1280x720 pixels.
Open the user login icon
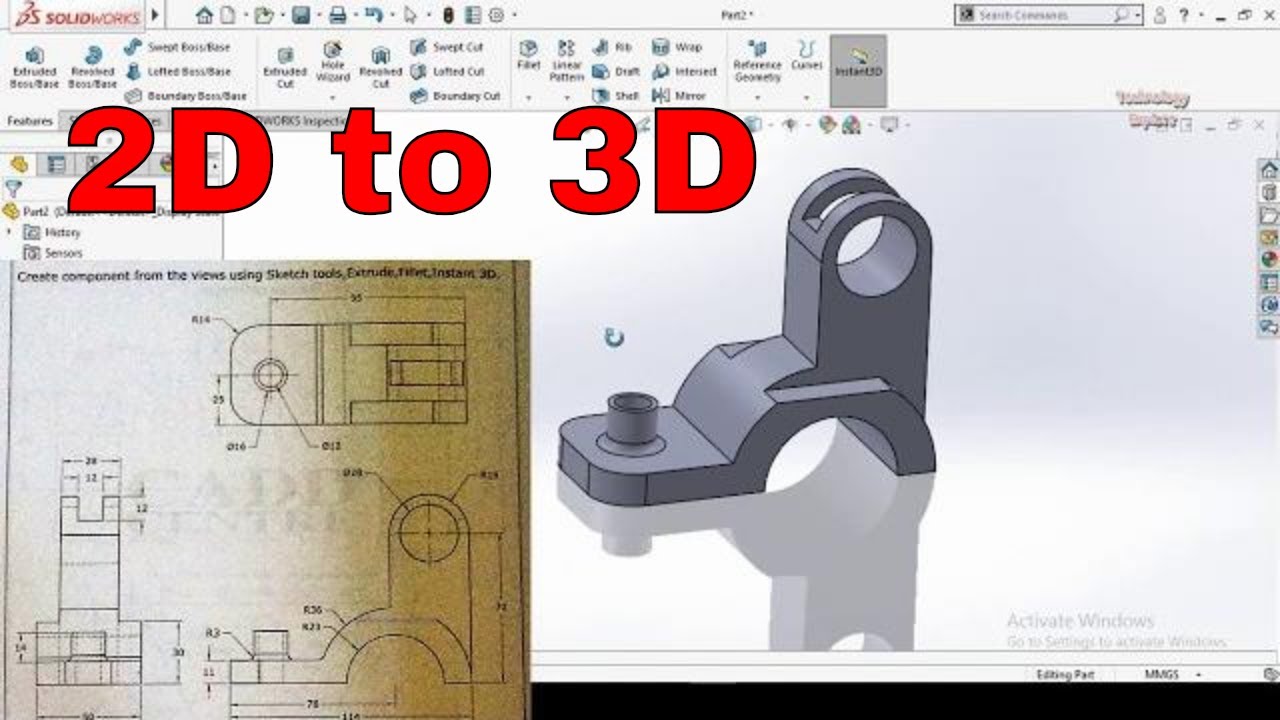pyautogui.click(x=1160, y=15)
